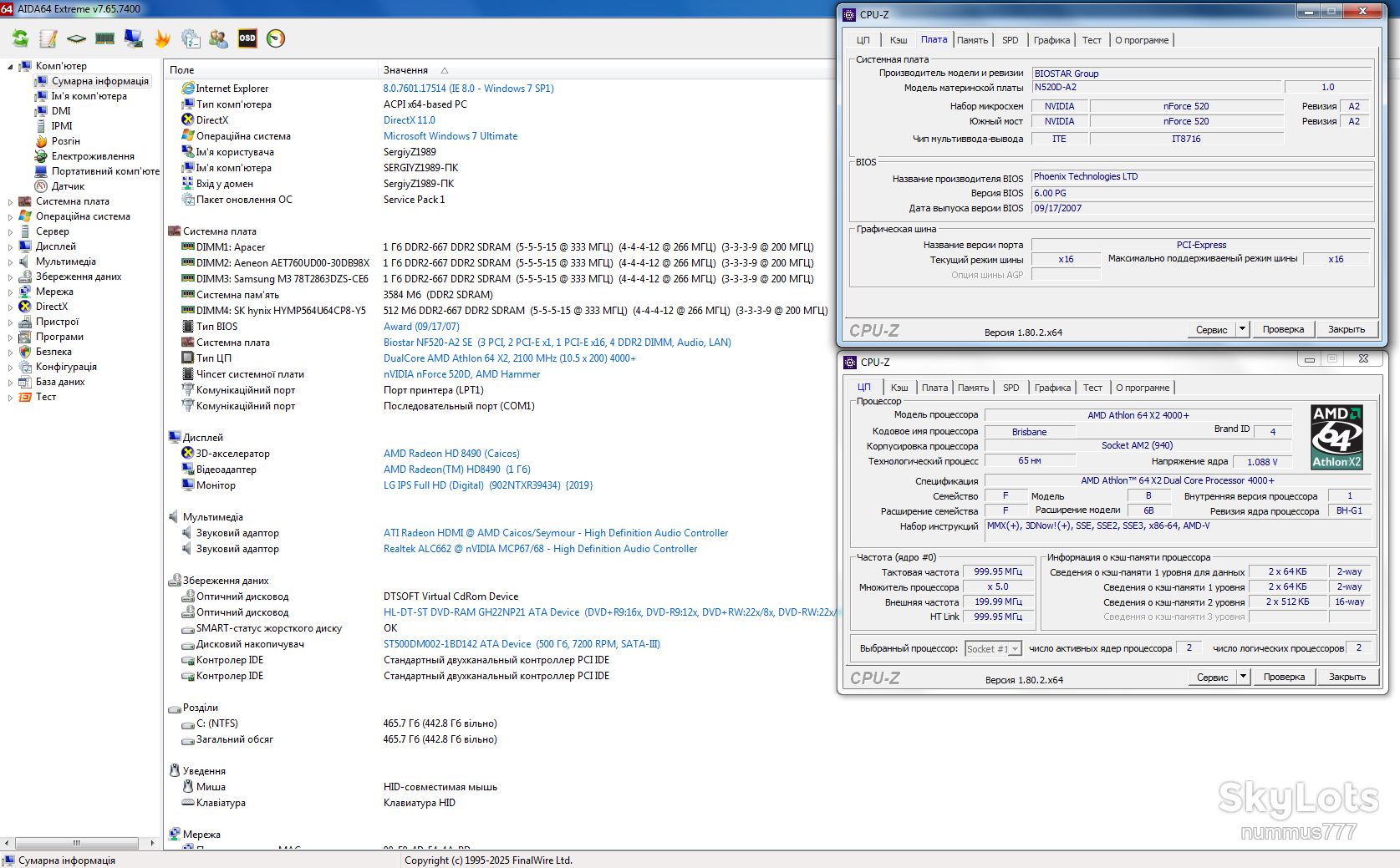The width and height of the screenshot is (1400, 868).
Task: Select the Датчик item in the tree
Action: pyautogui.click(x=68, y=186)
